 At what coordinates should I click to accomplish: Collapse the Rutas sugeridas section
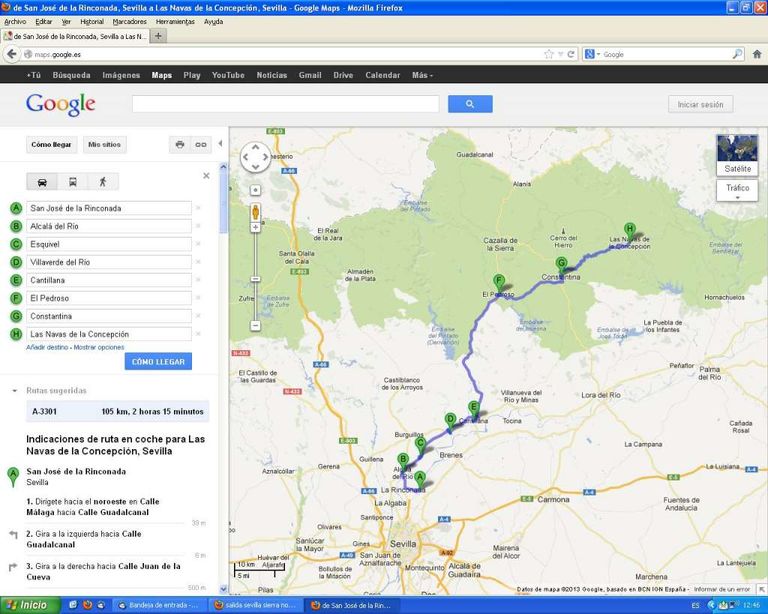point(13,391)
